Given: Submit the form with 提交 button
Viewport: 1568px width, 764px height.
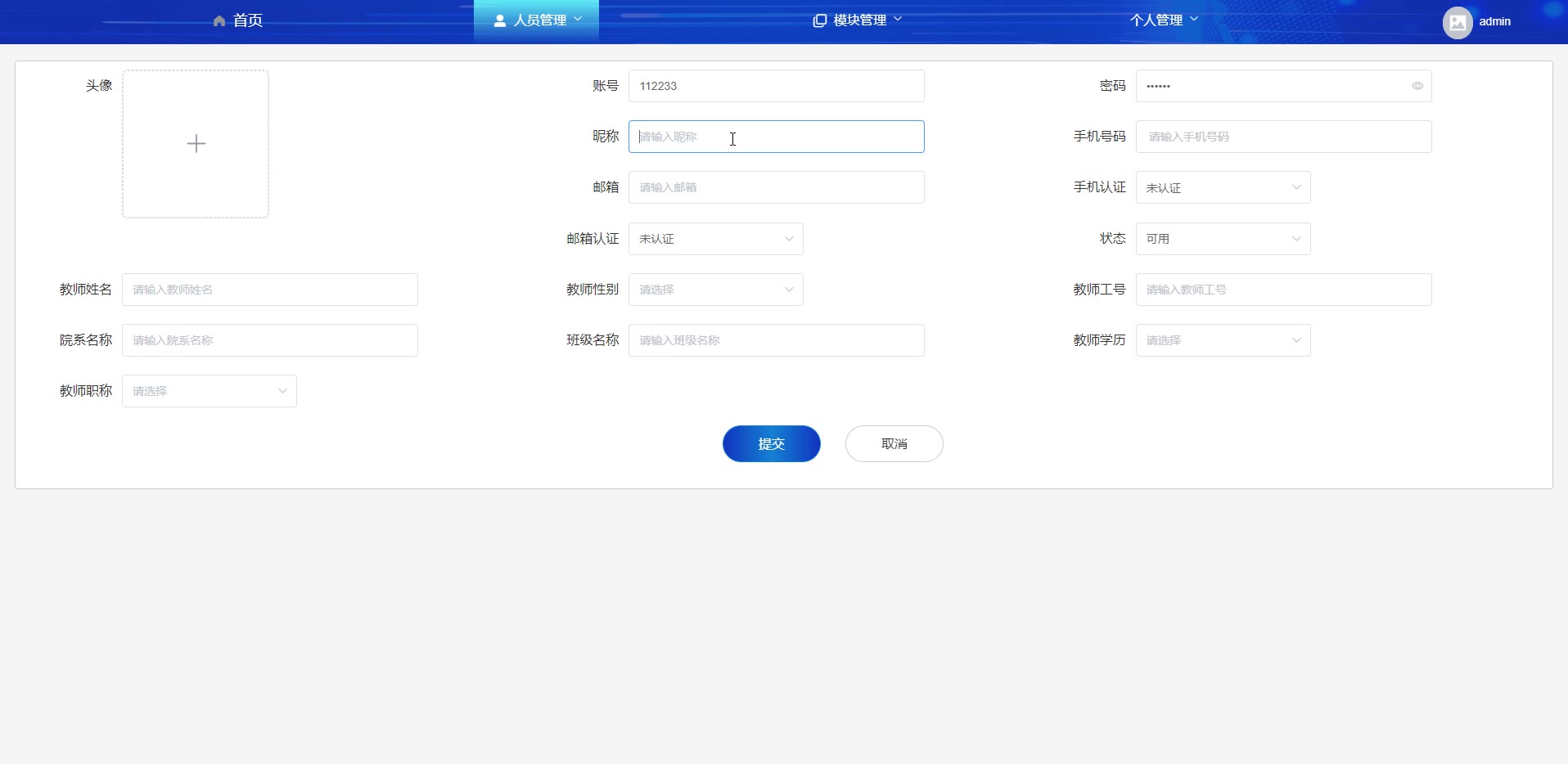Looking at the screenshot, I should tap(771, 443).
